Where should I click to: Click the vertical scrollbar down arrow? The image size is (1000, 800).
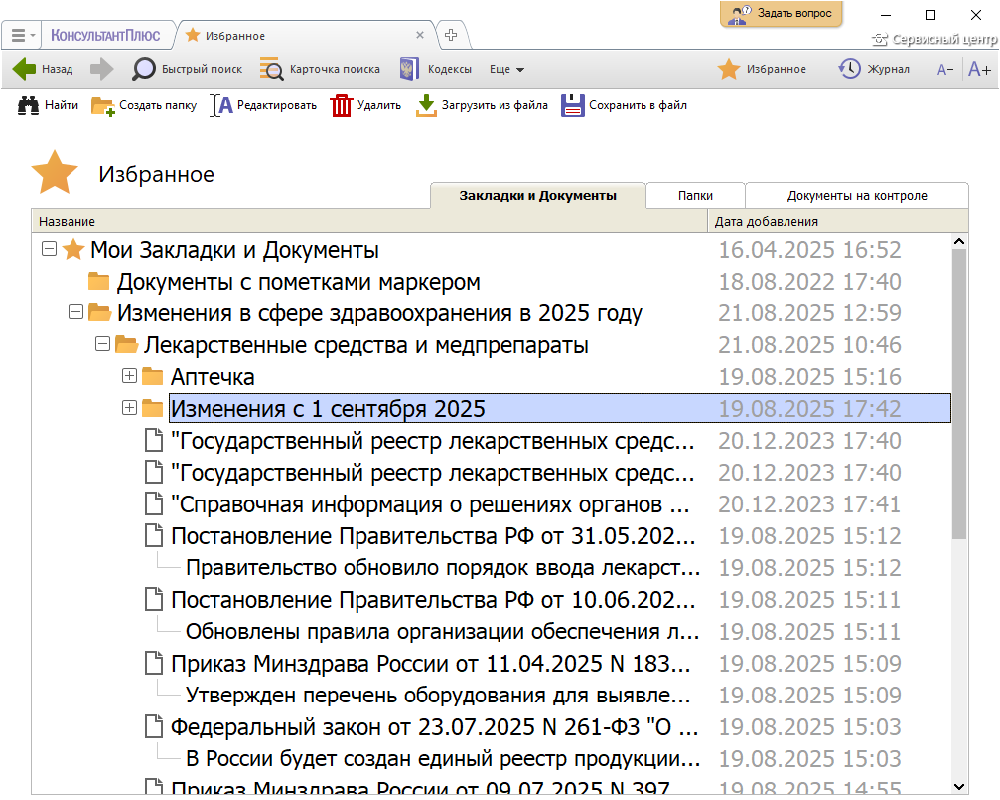click(959, 786)
